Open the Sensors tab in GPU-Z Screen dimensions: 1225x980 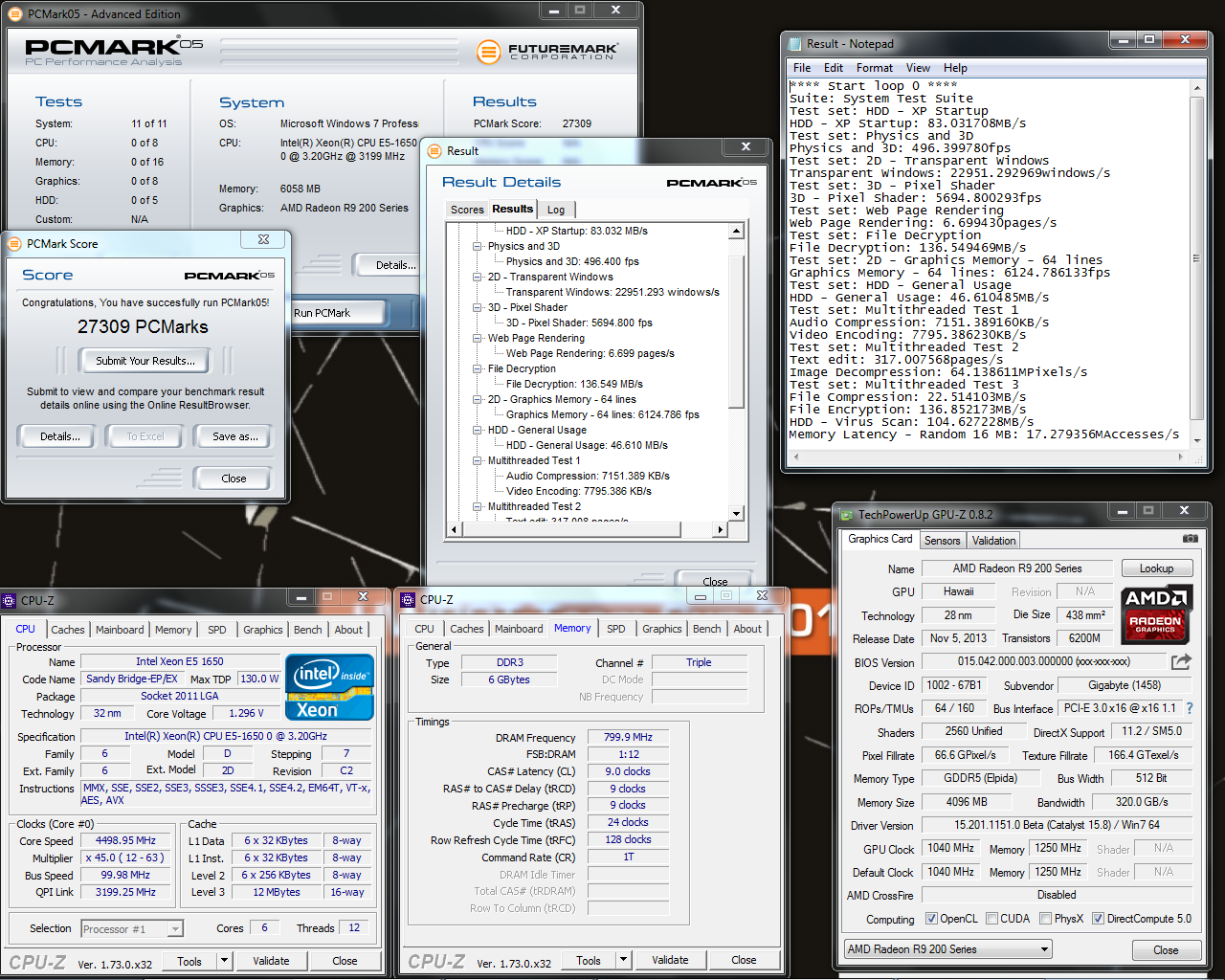tap(942, 541)
